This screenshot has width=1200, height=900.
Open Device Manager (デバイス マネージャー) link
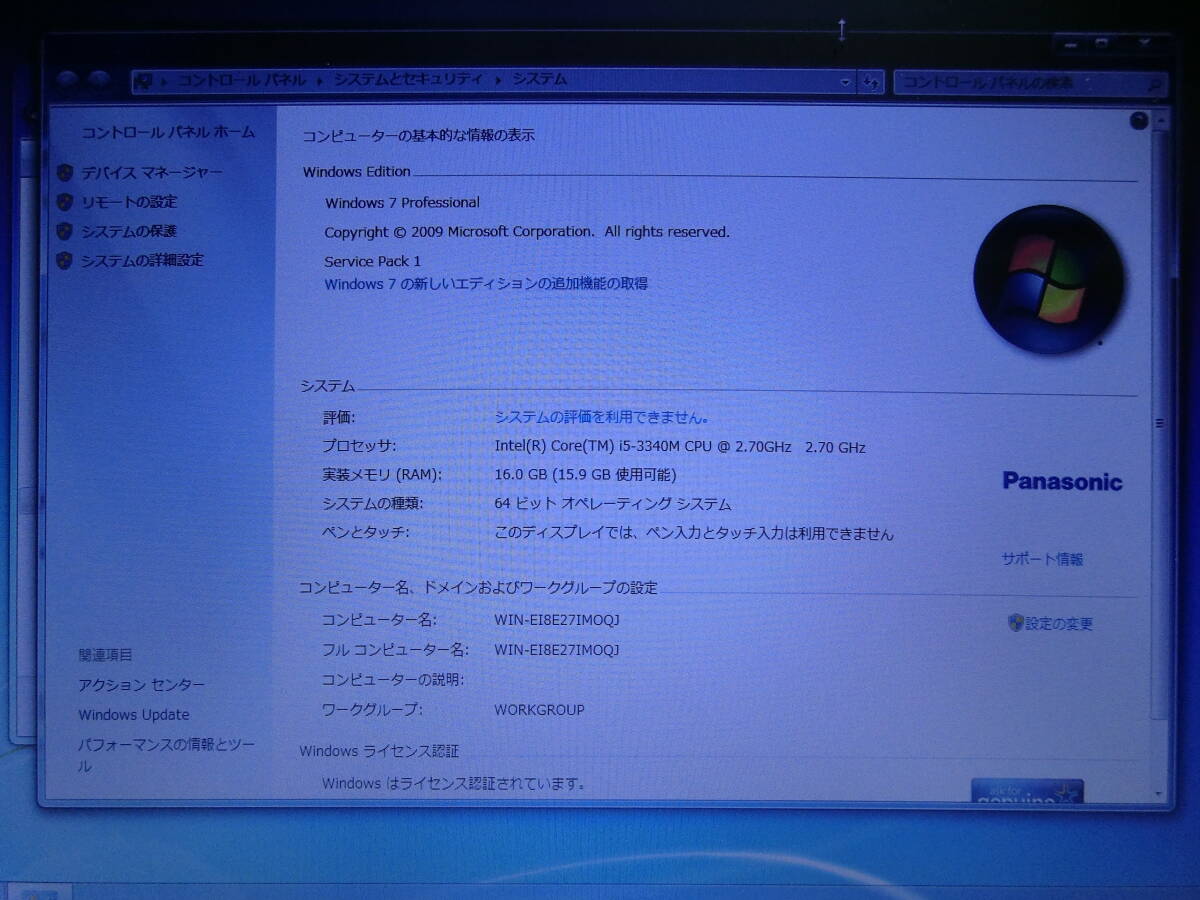152,172
